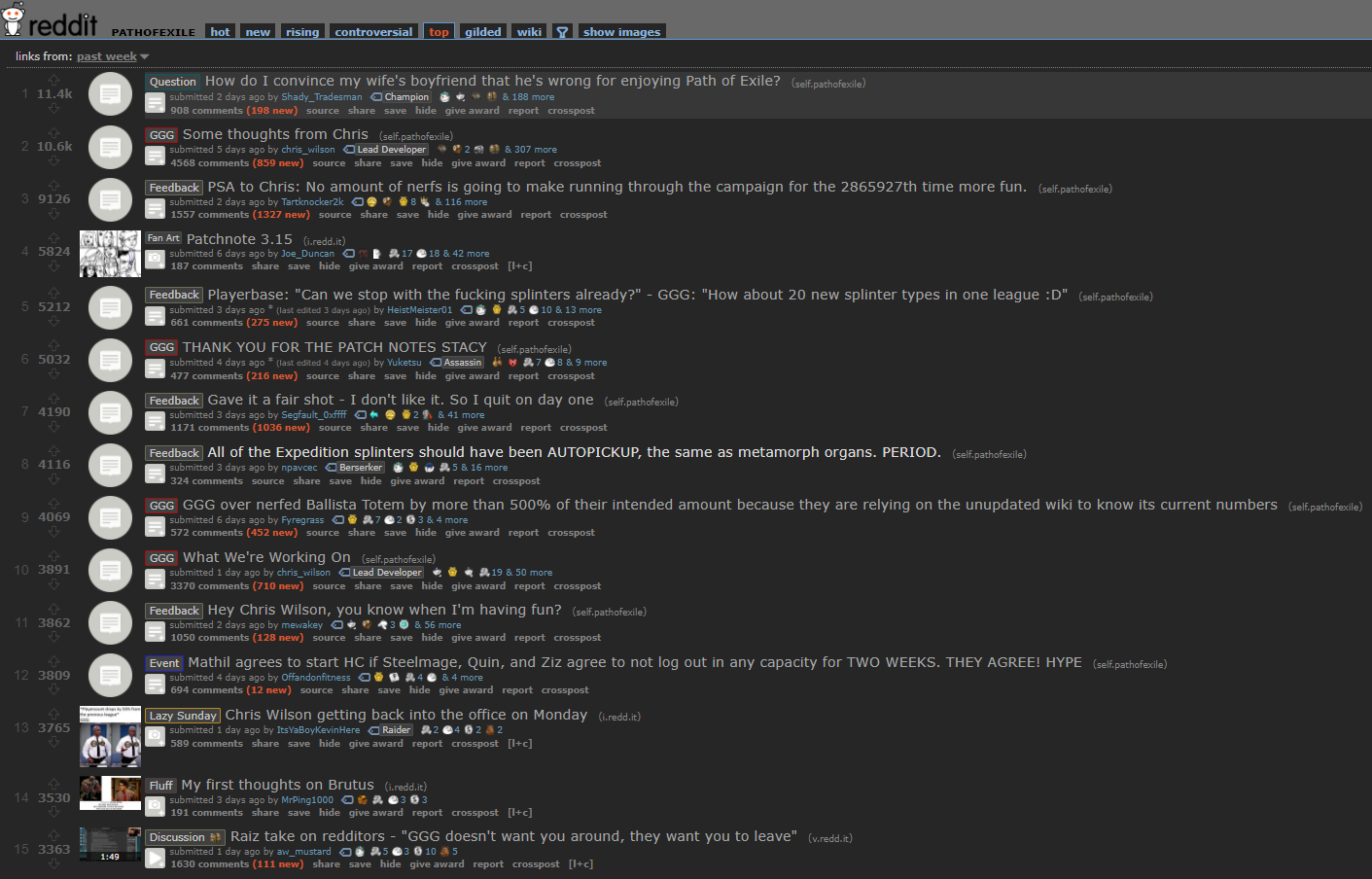Open camera expando for My first thoughts on Brutus
Image resolution: width=1372 pixels, height=879 pixels.
(x=155, y=805)
